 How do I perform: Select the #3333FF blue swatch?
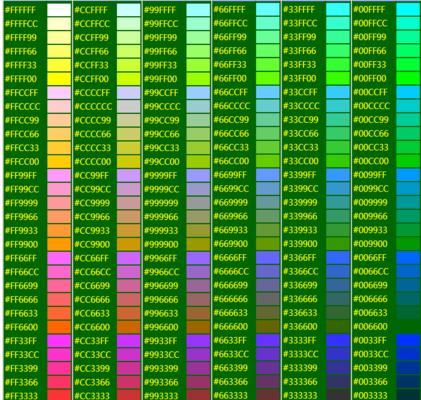338,340
